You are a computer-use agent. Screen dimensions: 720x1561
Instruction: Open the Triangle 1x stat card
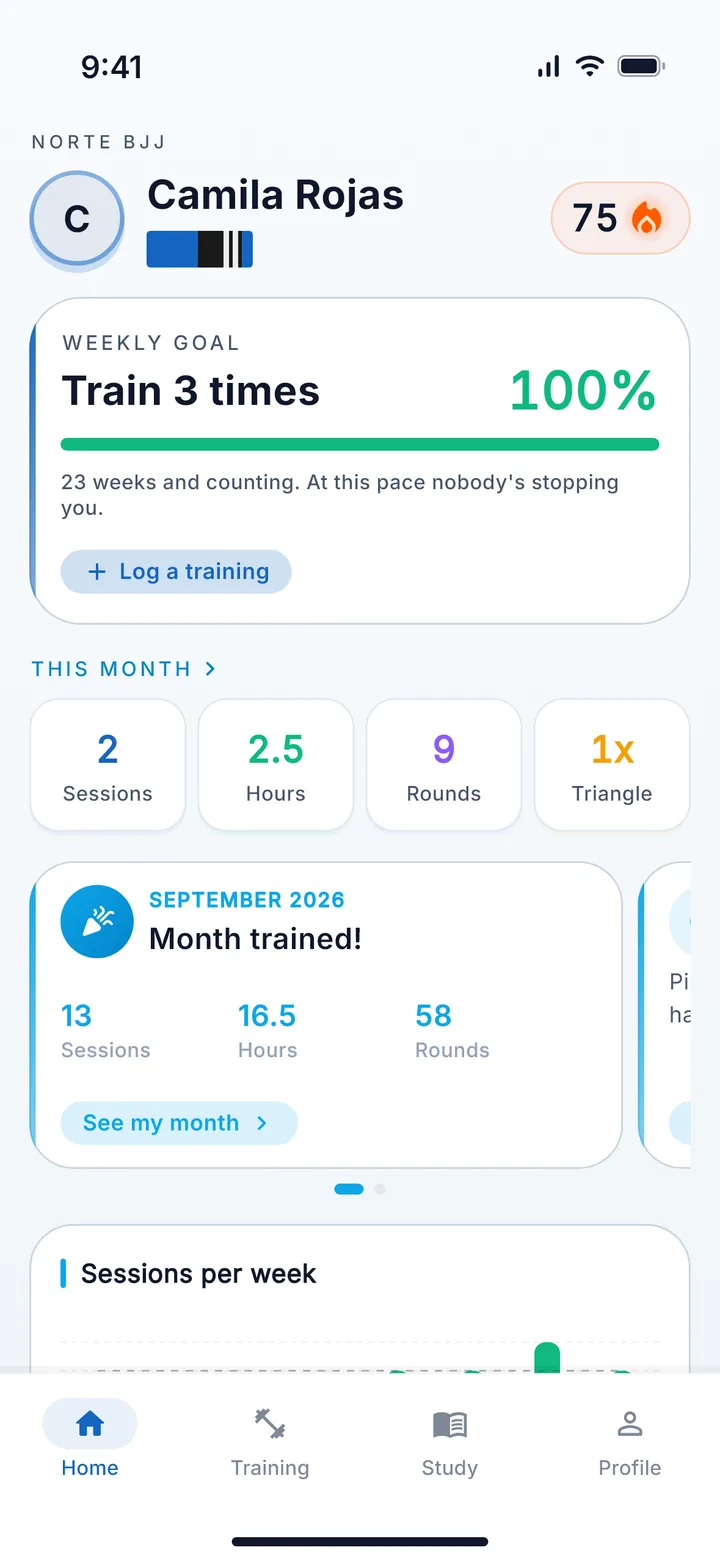tap(612, 765)
